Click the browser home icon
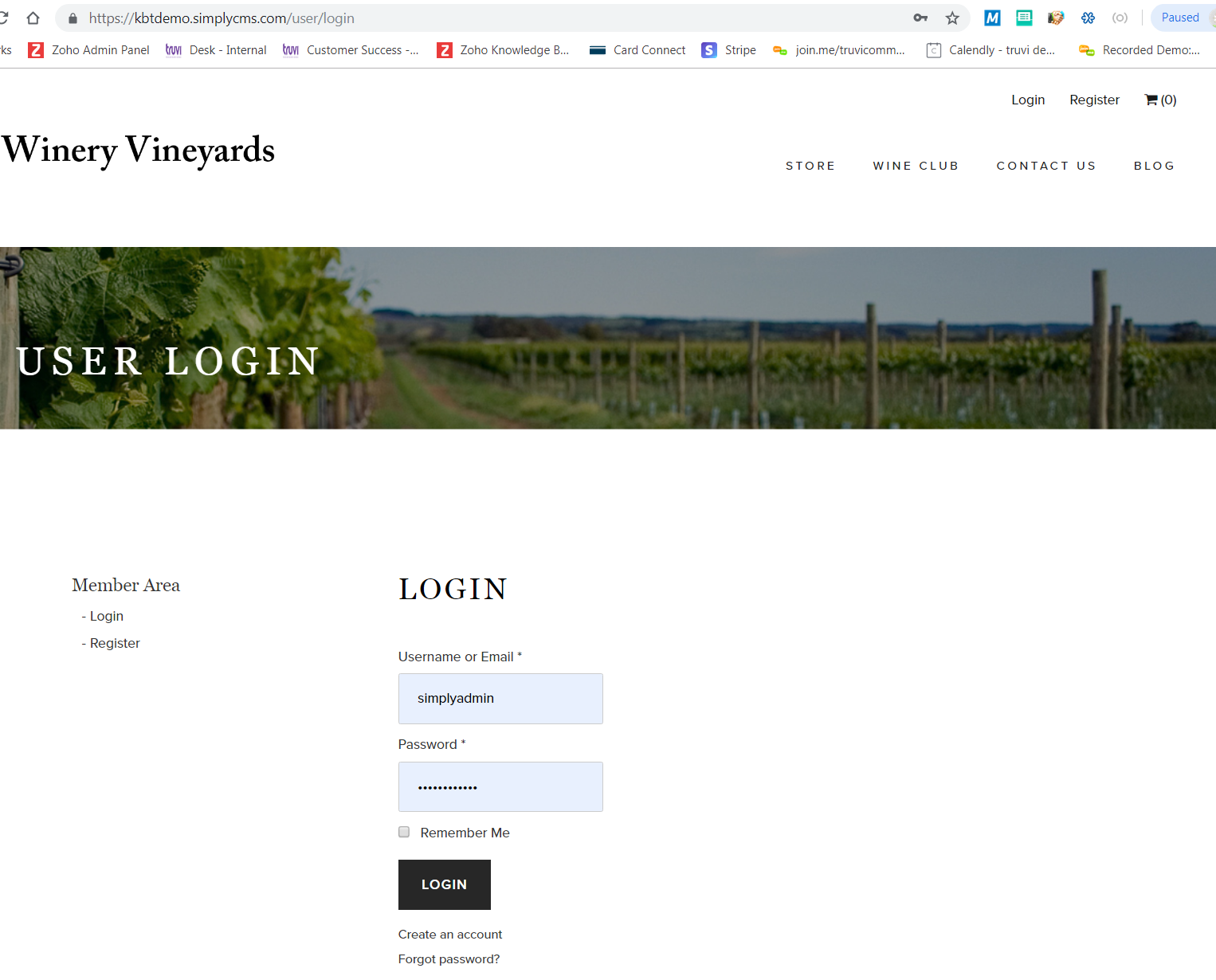1216x980 pixels. point(33,18)
